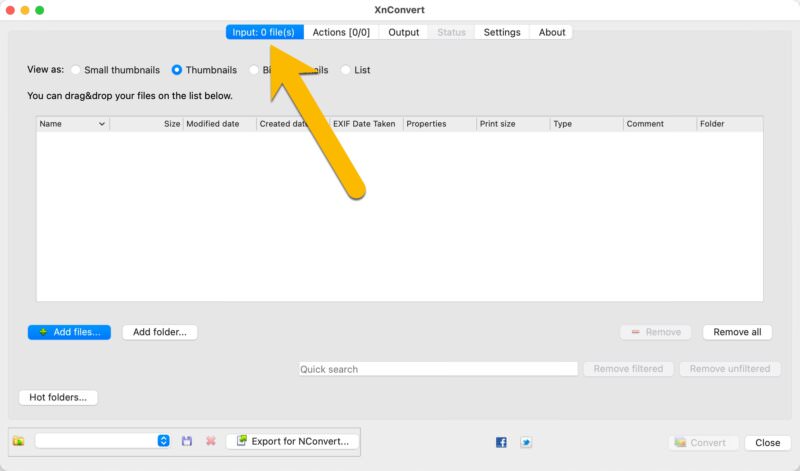Open the About tab

click(x=552, y=32)
